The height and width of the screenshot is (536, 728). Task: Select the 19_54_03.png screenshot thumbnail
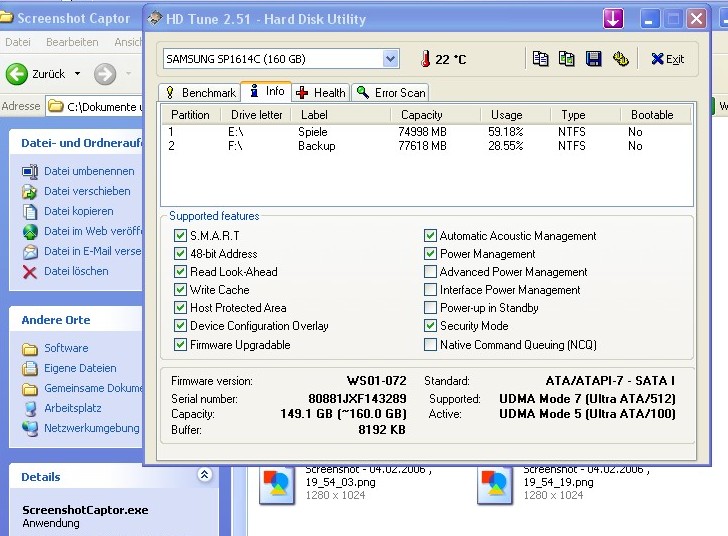tap(277, 485)
